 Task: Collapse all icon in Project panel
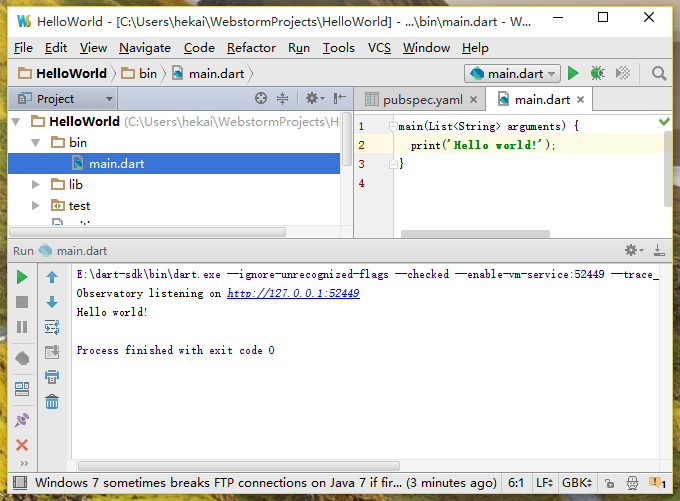(282, 98)
